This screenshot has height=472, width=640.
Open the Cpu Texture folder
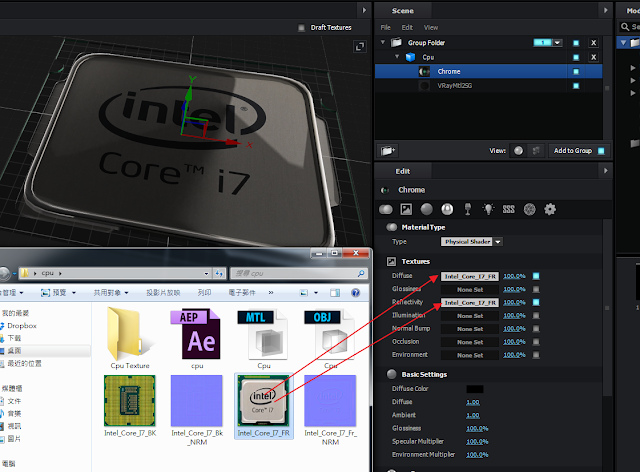coord(130,338)
